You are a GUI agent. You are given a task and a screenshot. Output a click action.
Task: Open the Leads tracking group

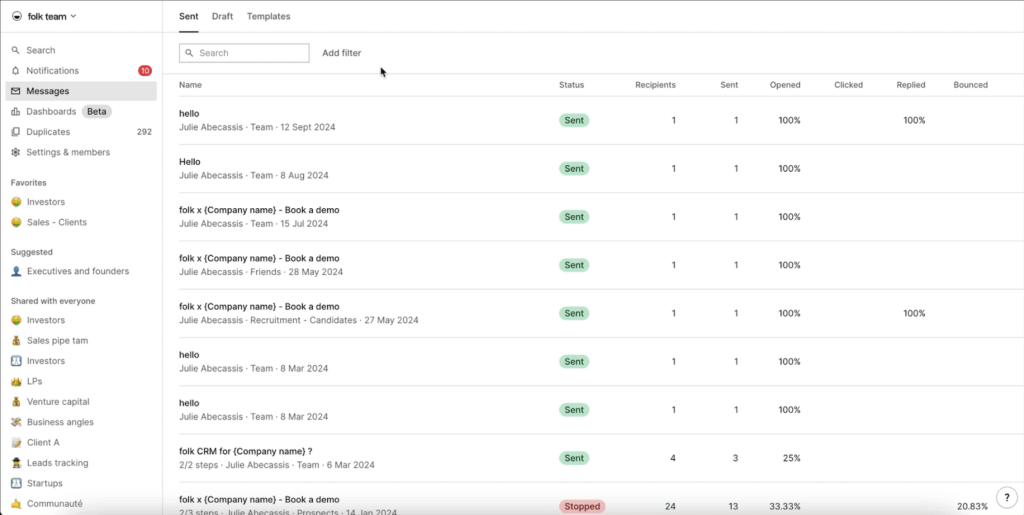coord(57,463)
